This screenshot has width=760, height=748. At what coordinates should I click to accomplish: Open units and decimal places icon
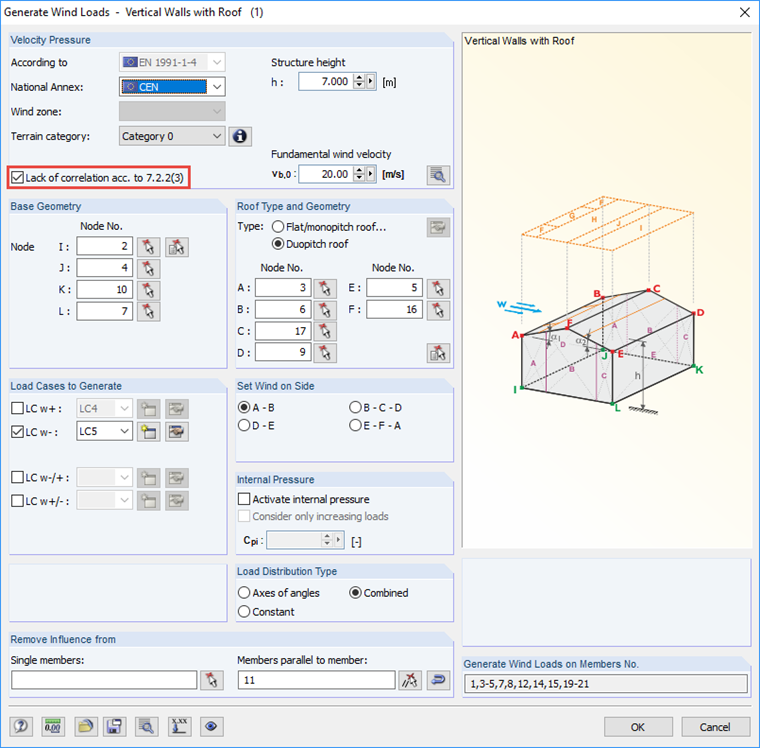[52, 726]
